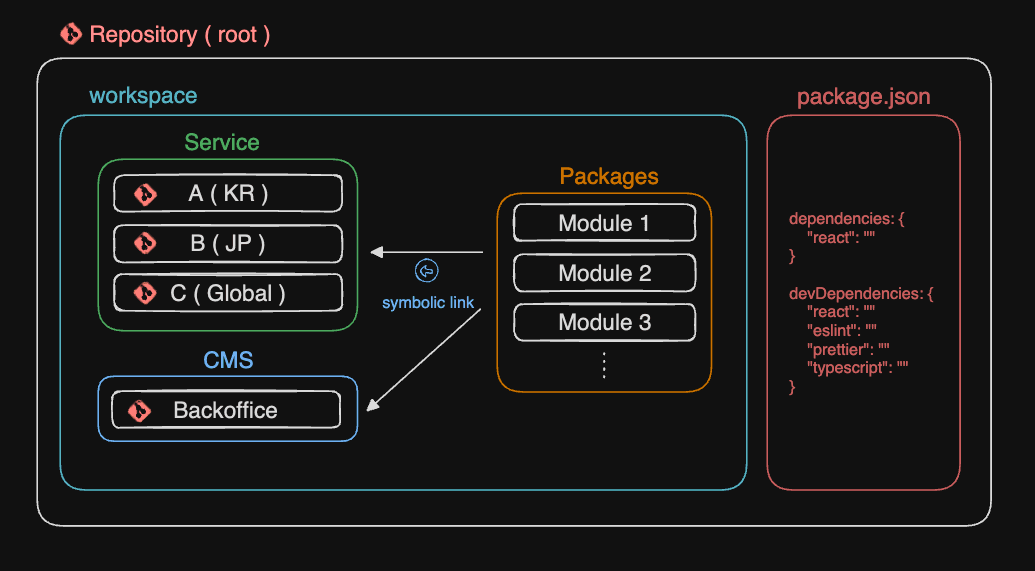The image size is (1035, 571).
Task: Click the git icon in C (Global) box
Action: click(x=146, y=293)
